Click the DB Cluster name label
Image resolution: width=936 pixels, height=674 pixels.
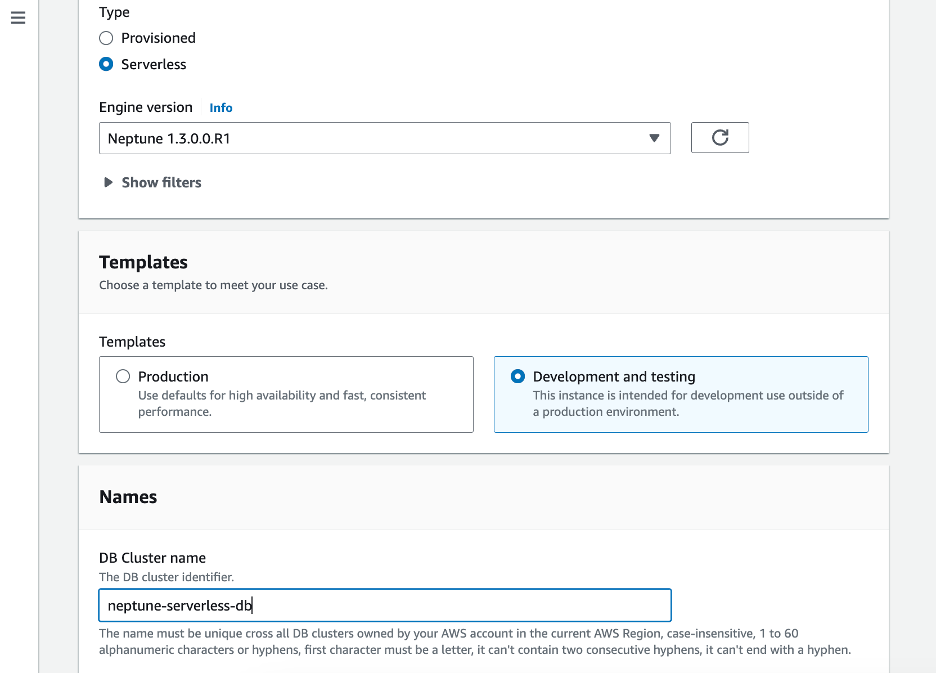pyautogui.click(x=152, y=558)
